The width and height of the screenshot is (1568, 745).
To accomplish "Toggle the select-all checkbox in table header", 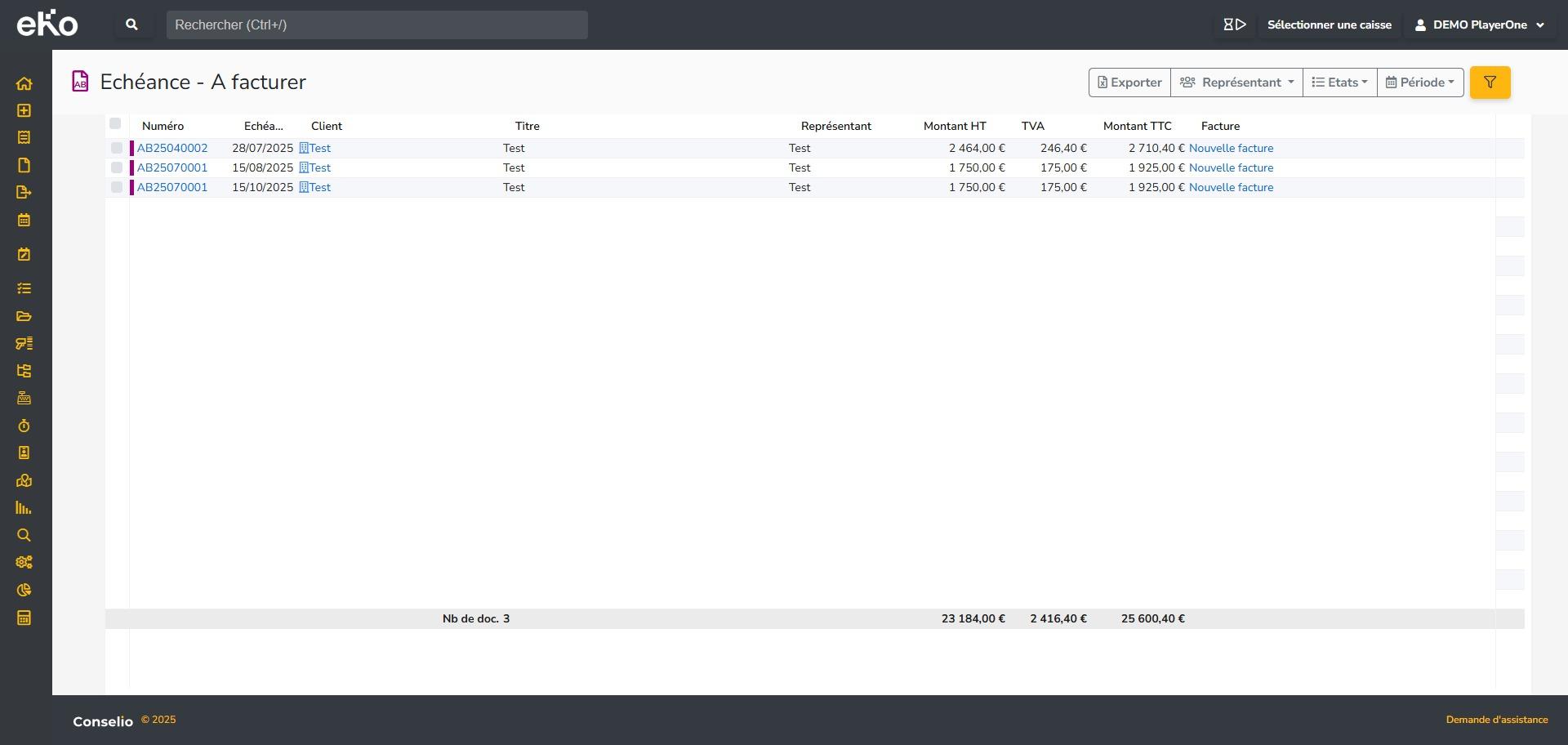I will (115, 124).
